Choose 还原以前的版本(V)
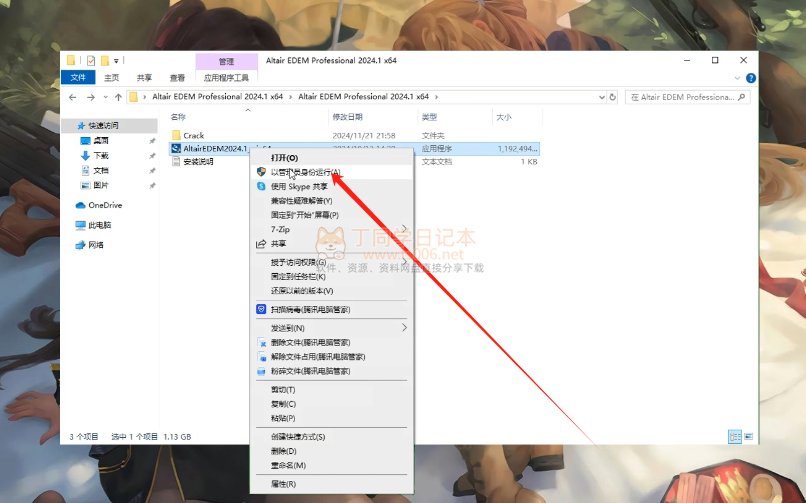Image resolution: width=806 pixels, height=503 pixels. [332, 291]
